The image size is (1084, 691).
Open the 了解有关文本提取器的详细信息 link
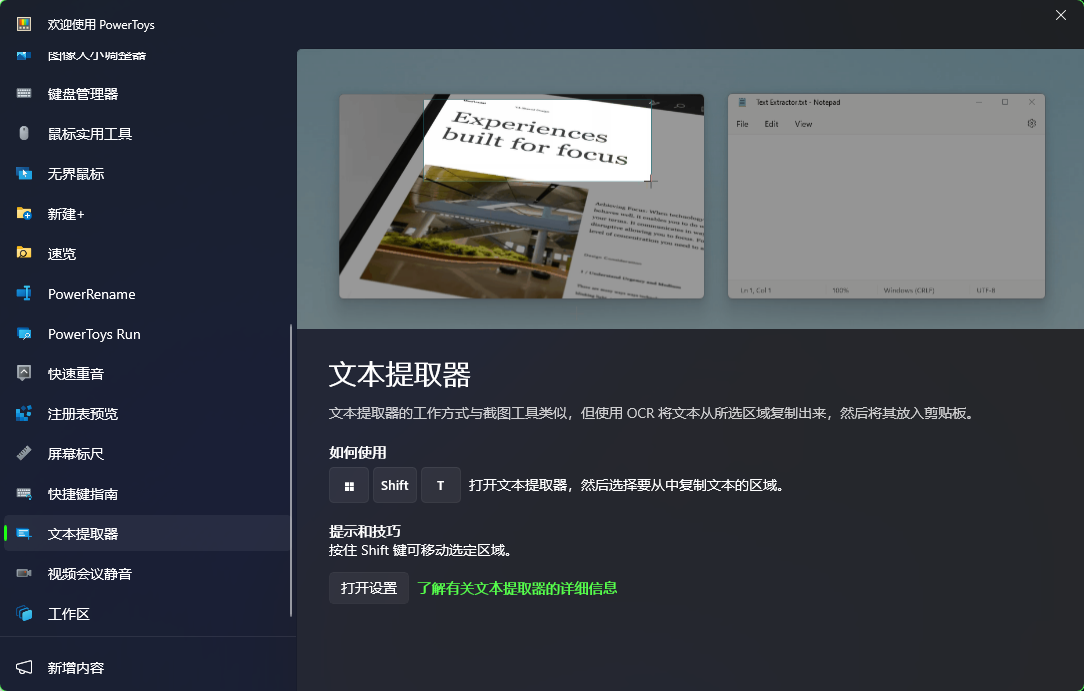[x=517, y=588]
